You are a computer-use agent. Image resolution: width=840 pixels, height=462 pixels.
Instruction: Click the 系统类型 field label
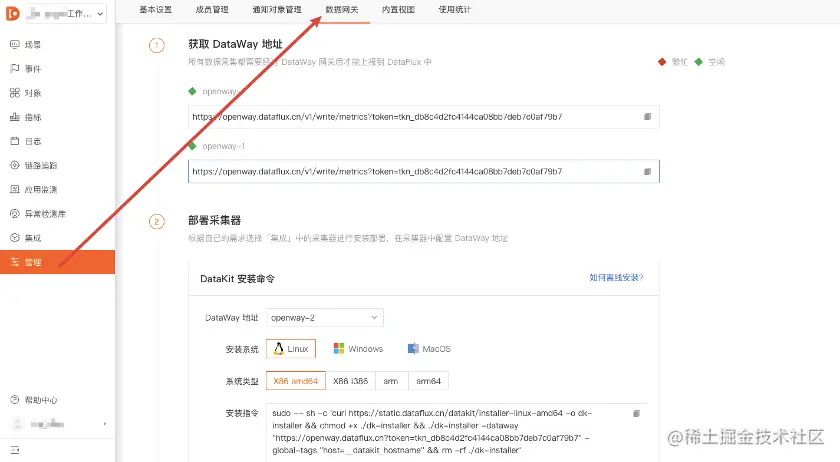(x=242, y=382)
